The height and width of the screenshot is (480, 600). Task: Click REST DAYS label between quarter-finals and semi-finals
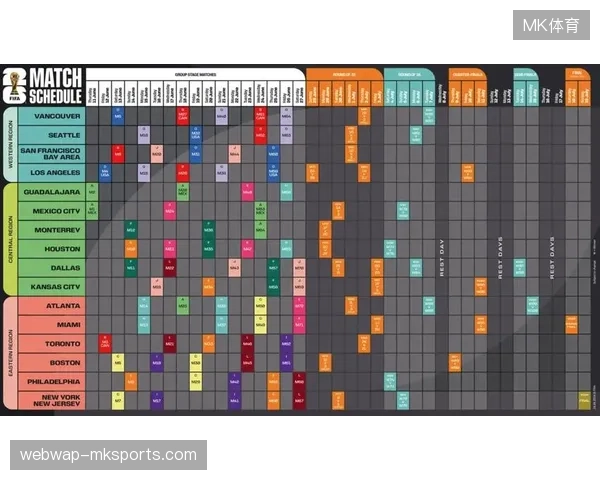point(500,258)
